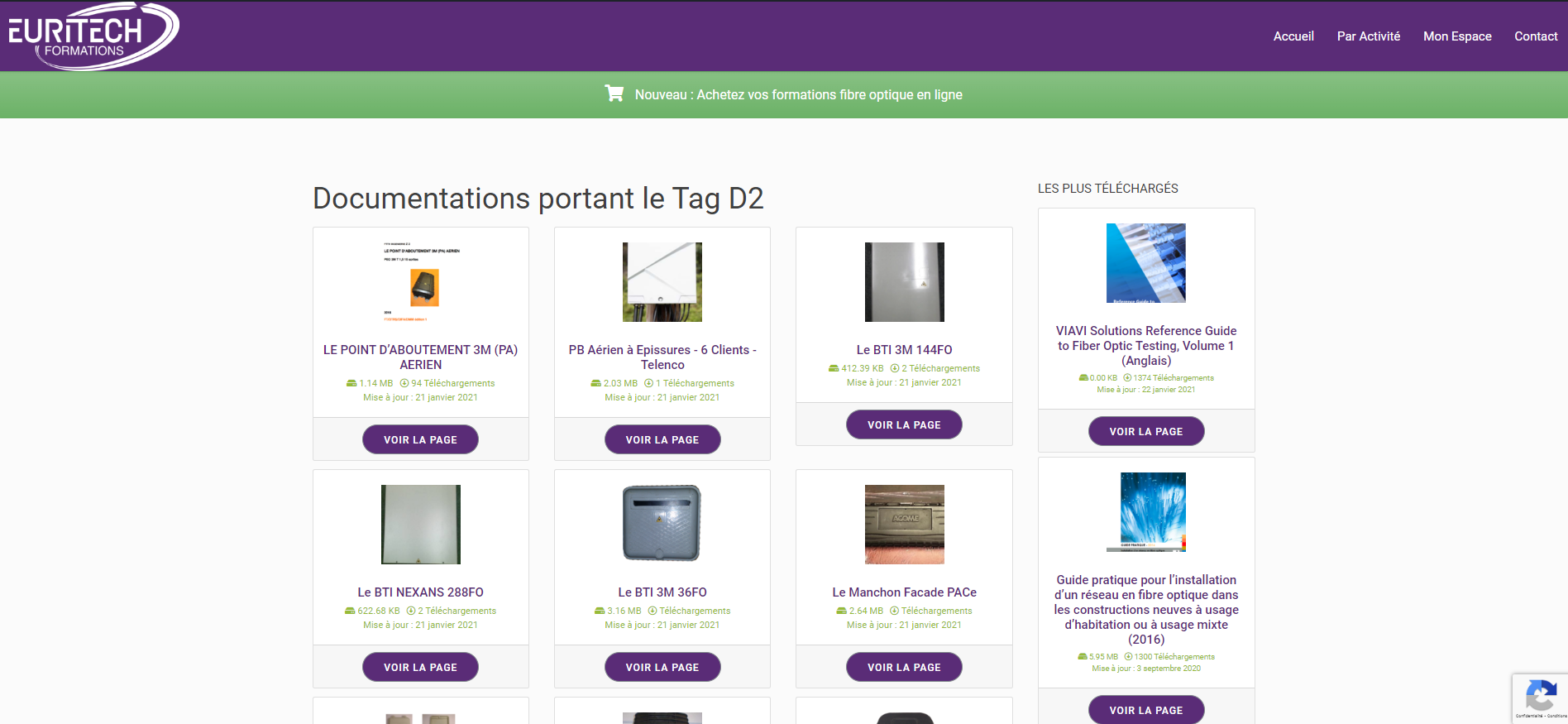This screenshot has width=1568, height=724.
Task: Open the Par Activité menu
Action: pyautogui.click(x=1369, y=36)
